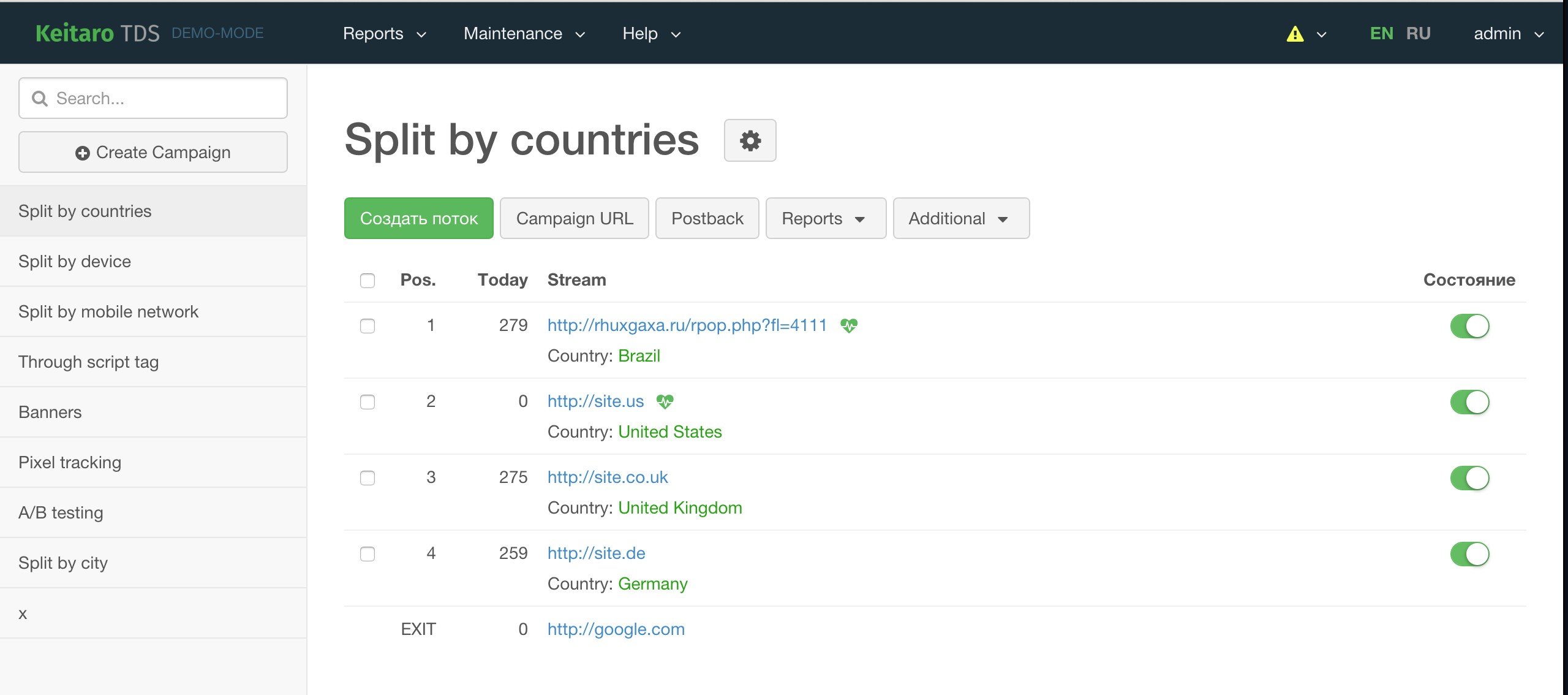Screen dimensions: 1568x695
Task: Check the box for stream position 1
Action: click(367, 326)
